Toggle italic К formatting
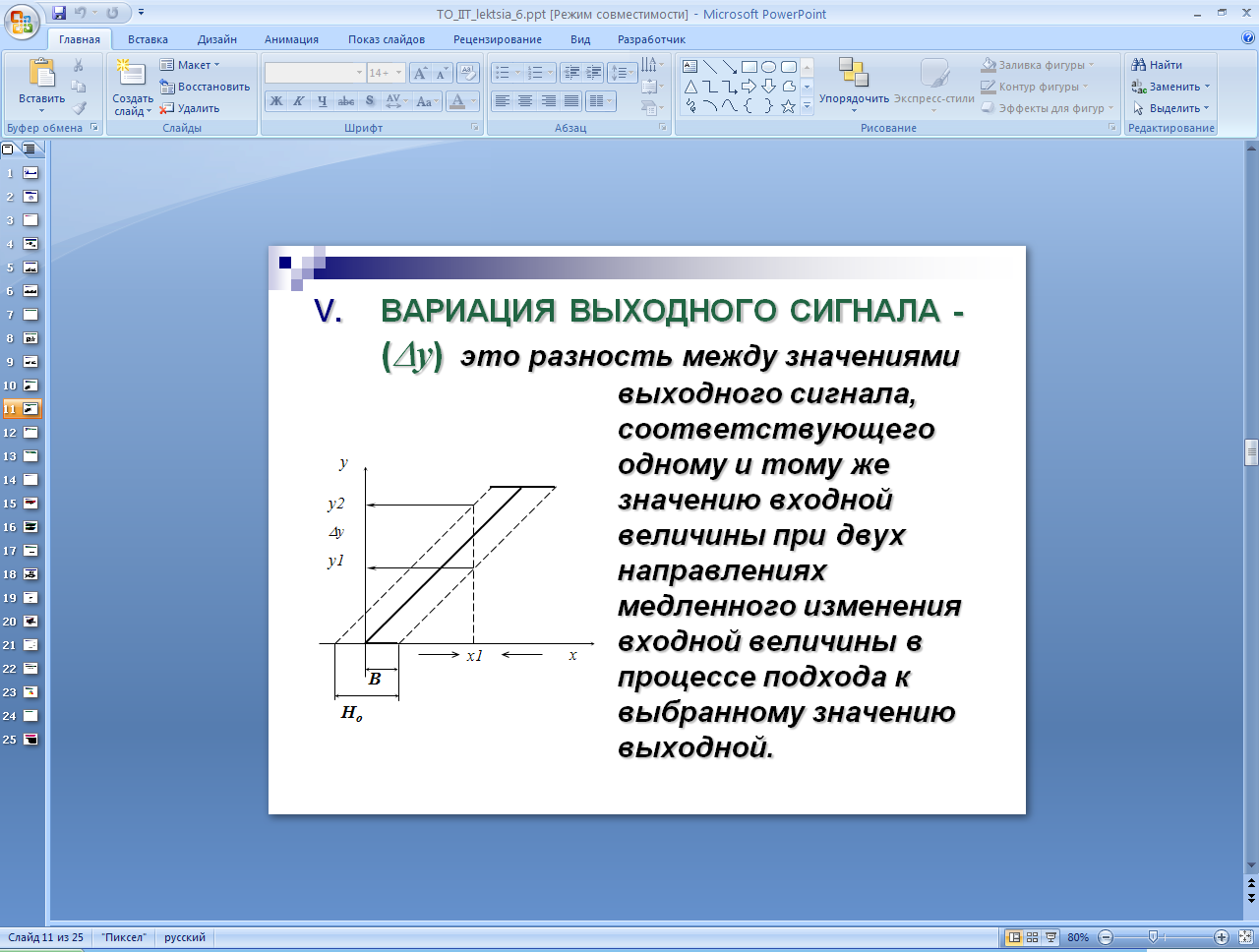This screenshot has width=1259, height=952. point(298,101)
